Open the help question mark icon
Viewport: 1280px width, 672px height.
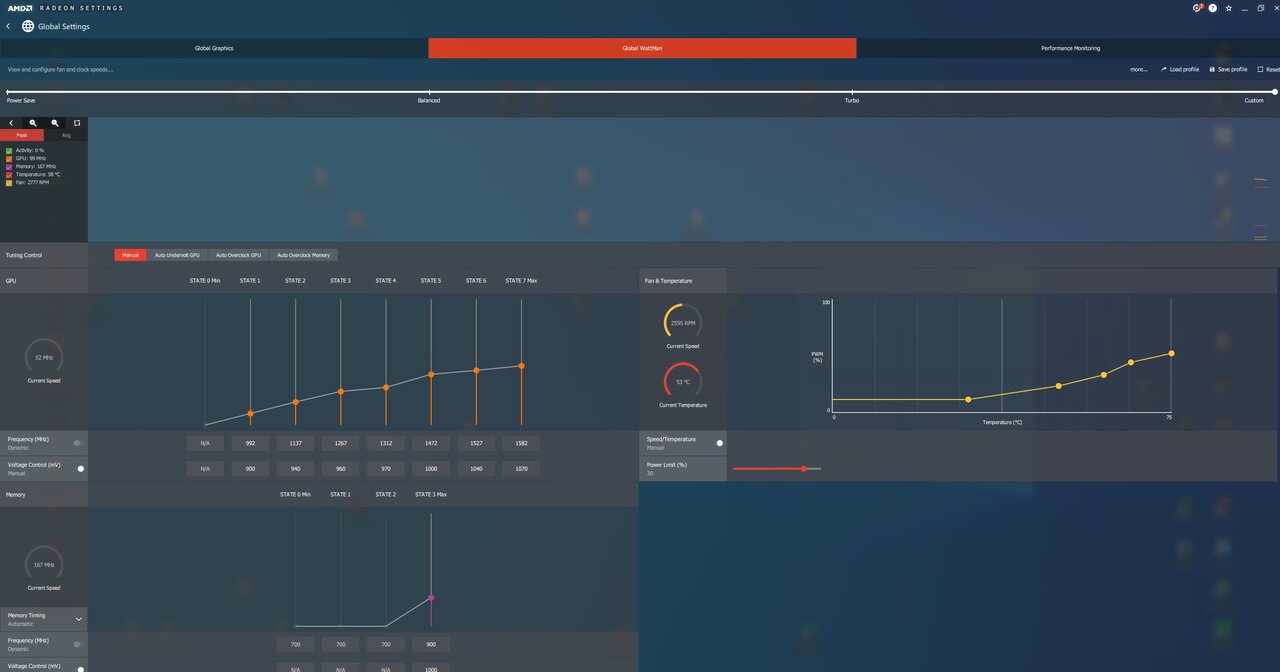[x=1213, y=8]
